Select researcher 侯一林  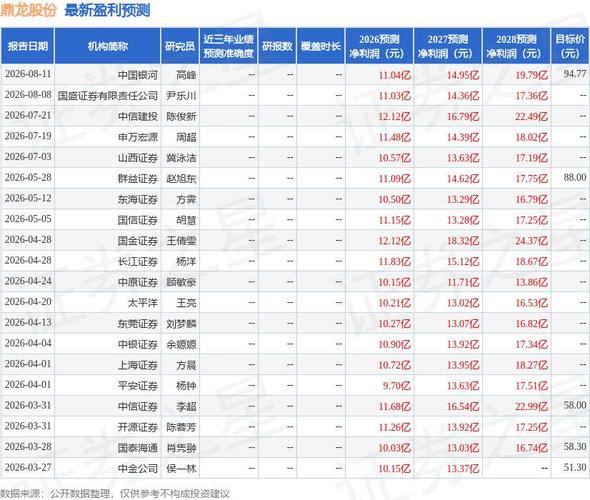[x=181, y=468]
